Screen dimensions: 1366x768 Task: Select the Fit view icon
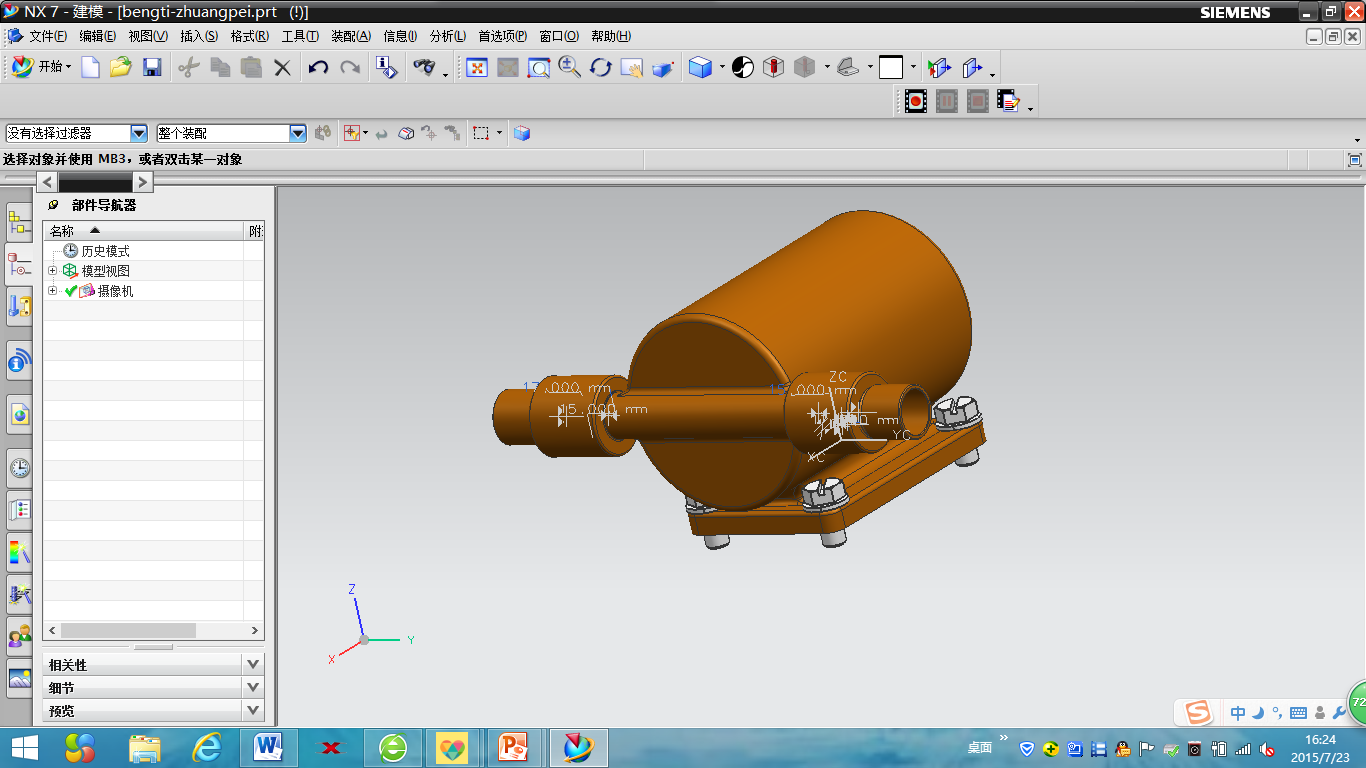point(477,68)
